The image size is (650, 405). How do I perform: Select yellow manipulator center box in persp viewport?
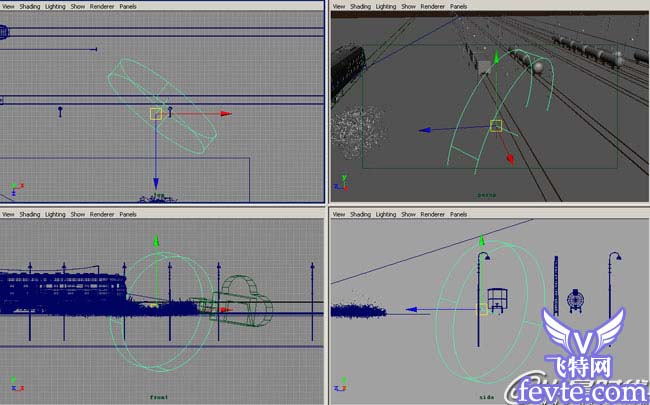click(496, 126)
